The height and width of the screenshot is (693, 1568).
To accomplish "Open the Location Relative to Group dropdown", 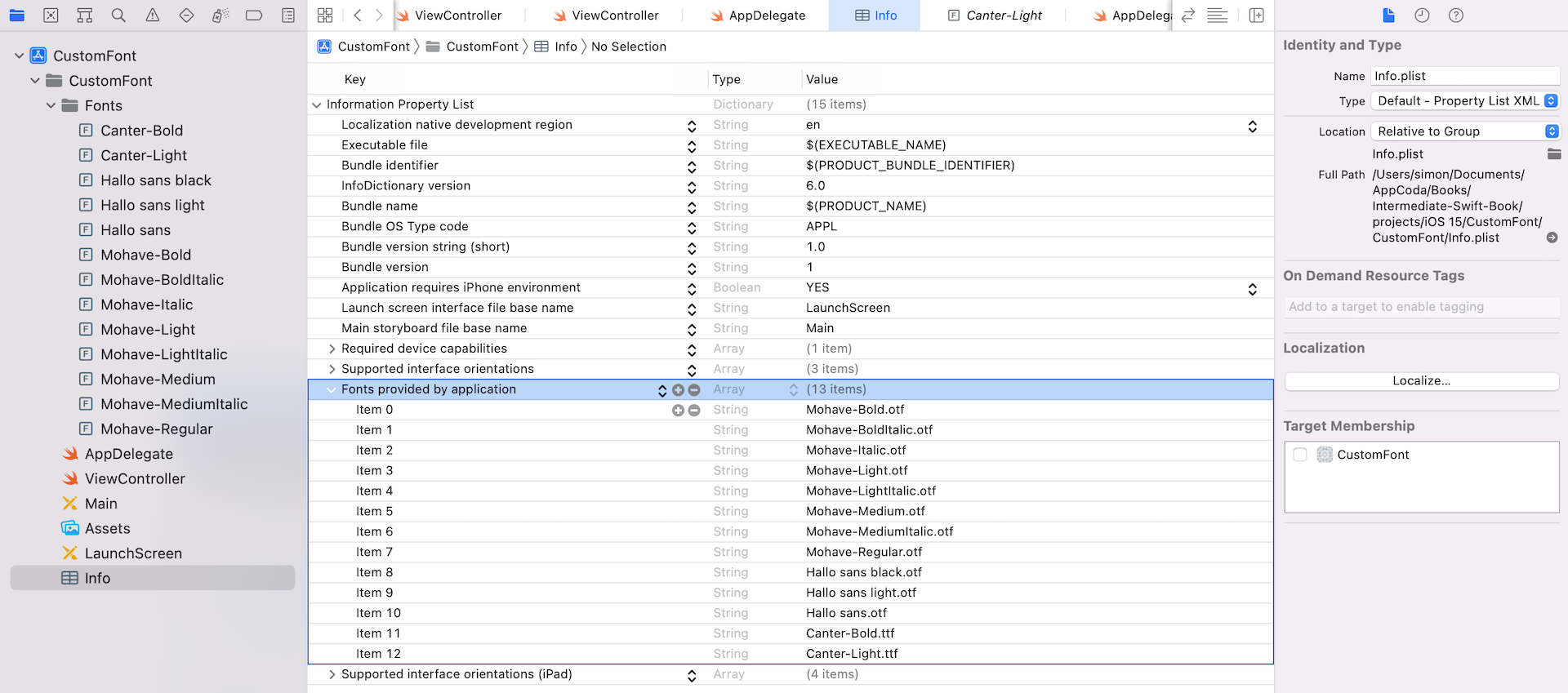I will 1465,131.
